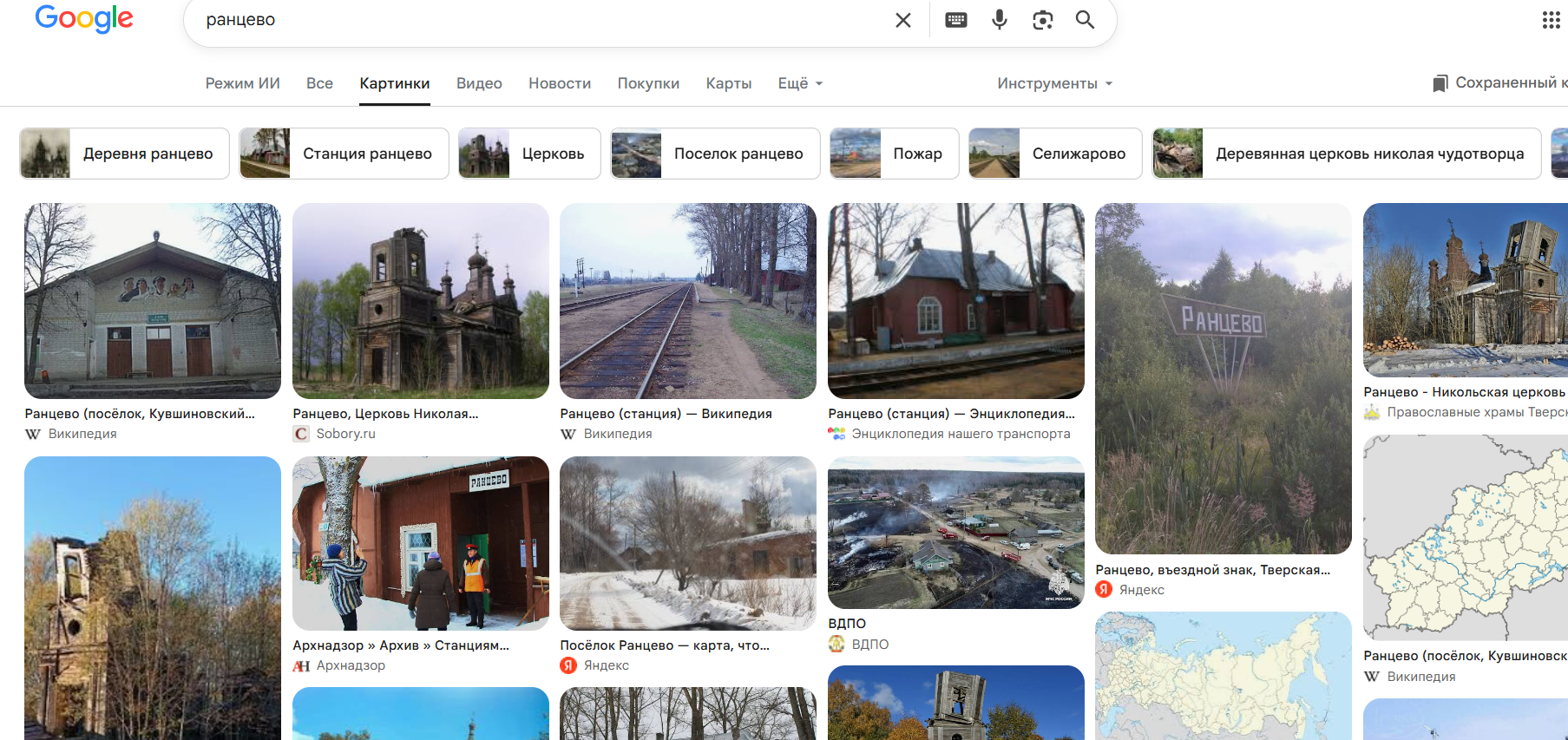Viewport: 1568px width, 740px height.
Task: Open the Ранцево entrance sign photo
Action: (x=1224, y=378)
